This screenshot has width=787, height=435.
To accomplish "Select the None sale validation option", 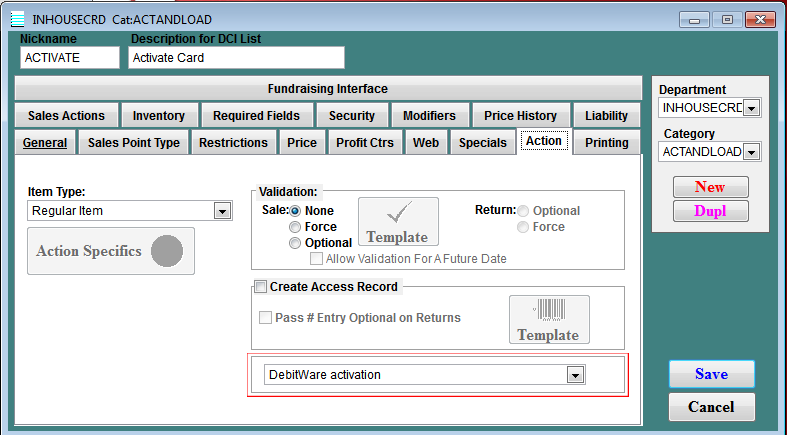I will click(295, 211).
